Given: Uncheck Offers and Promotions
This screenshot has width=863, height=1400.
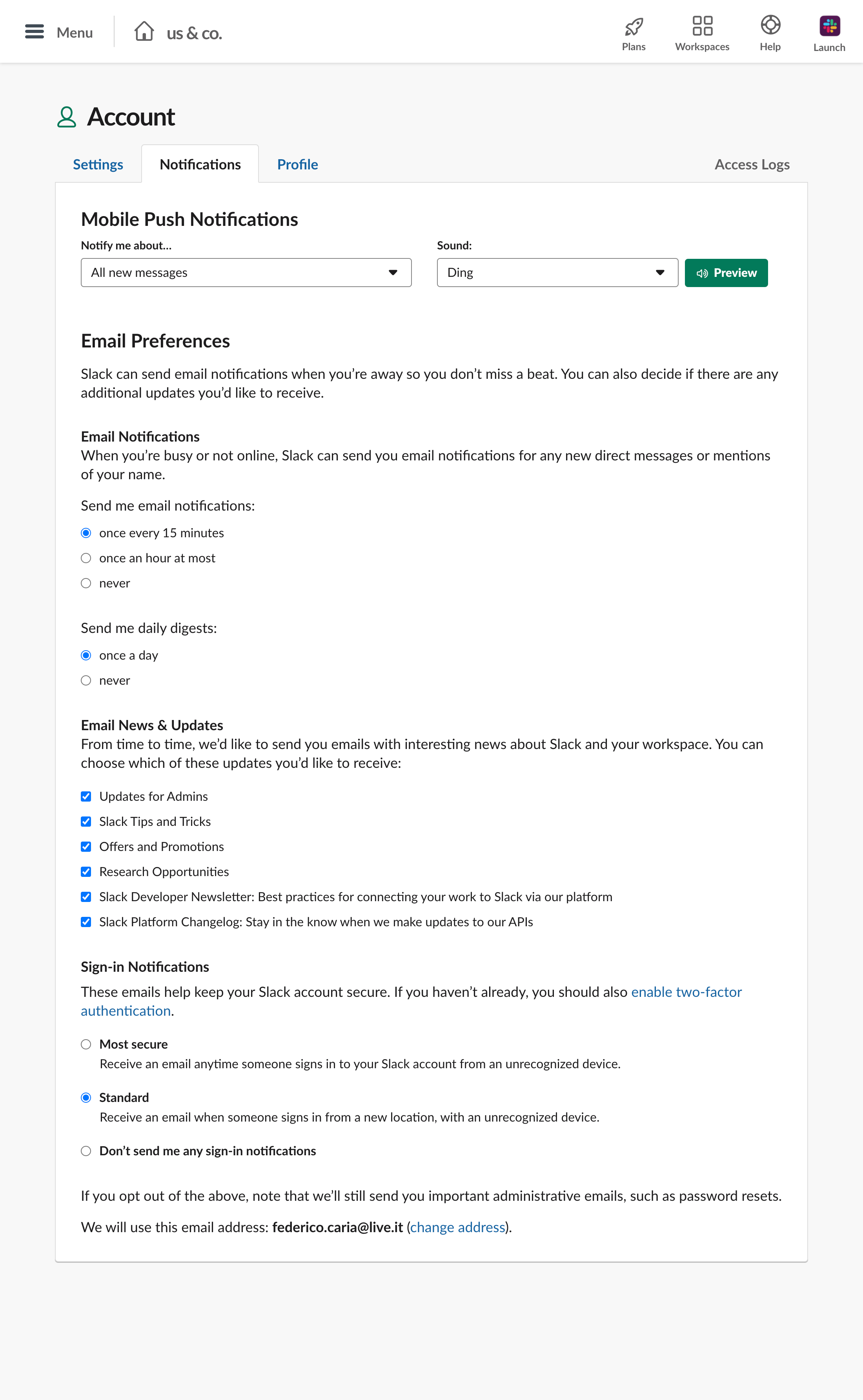Looking at the screenshot, I should point(86,847).
